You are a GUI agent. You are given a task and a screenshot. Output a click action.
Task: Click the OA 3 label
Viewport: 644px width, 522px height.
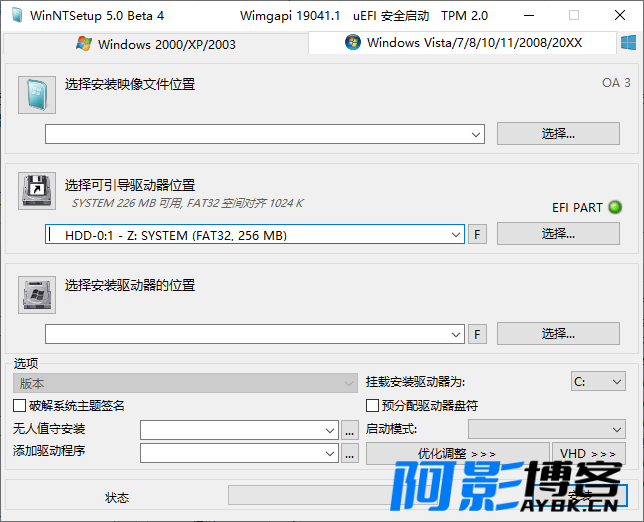coord(616,83)
